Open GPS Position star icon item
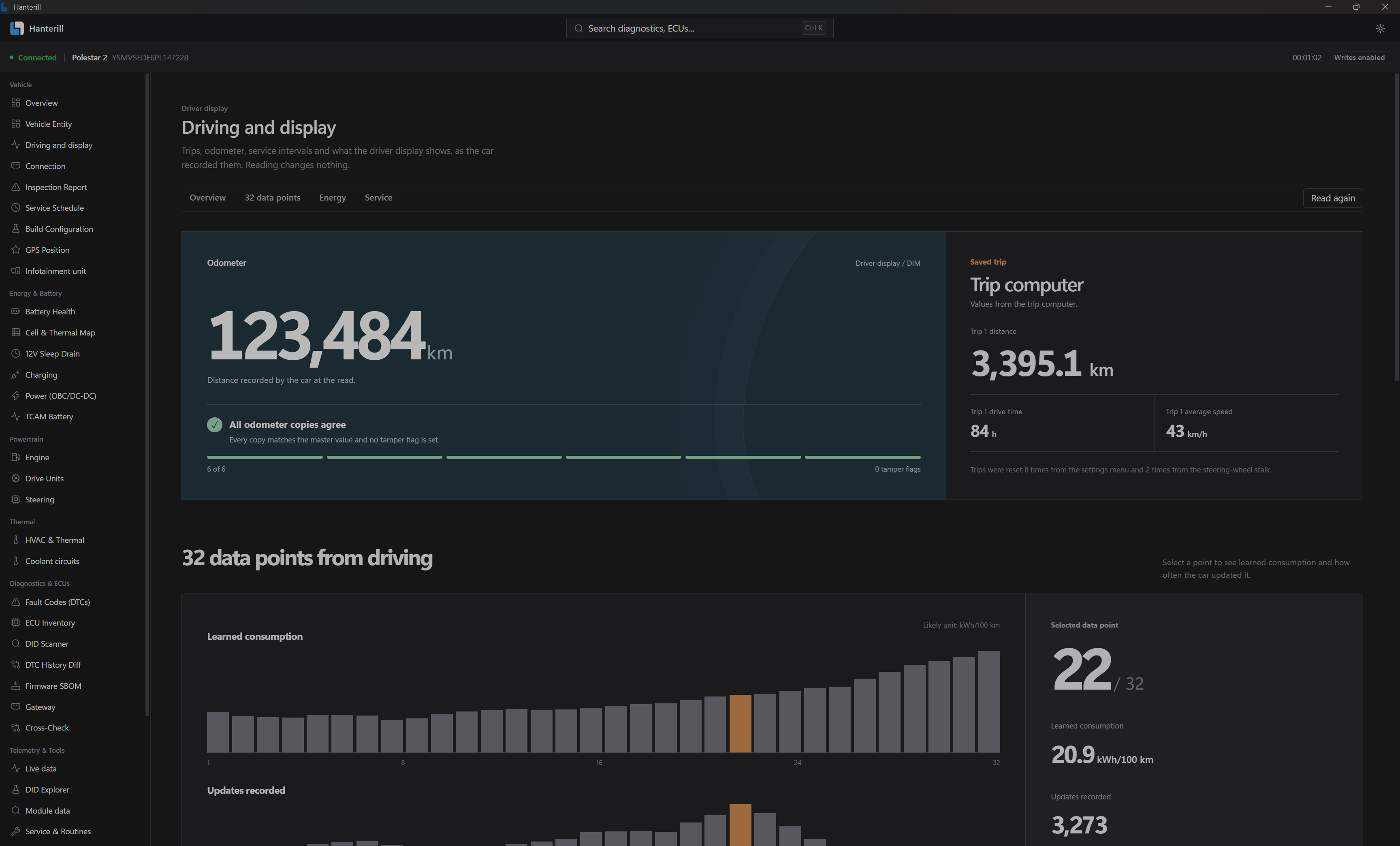This screenshot has width=1400, height=846. coord(16,250)
